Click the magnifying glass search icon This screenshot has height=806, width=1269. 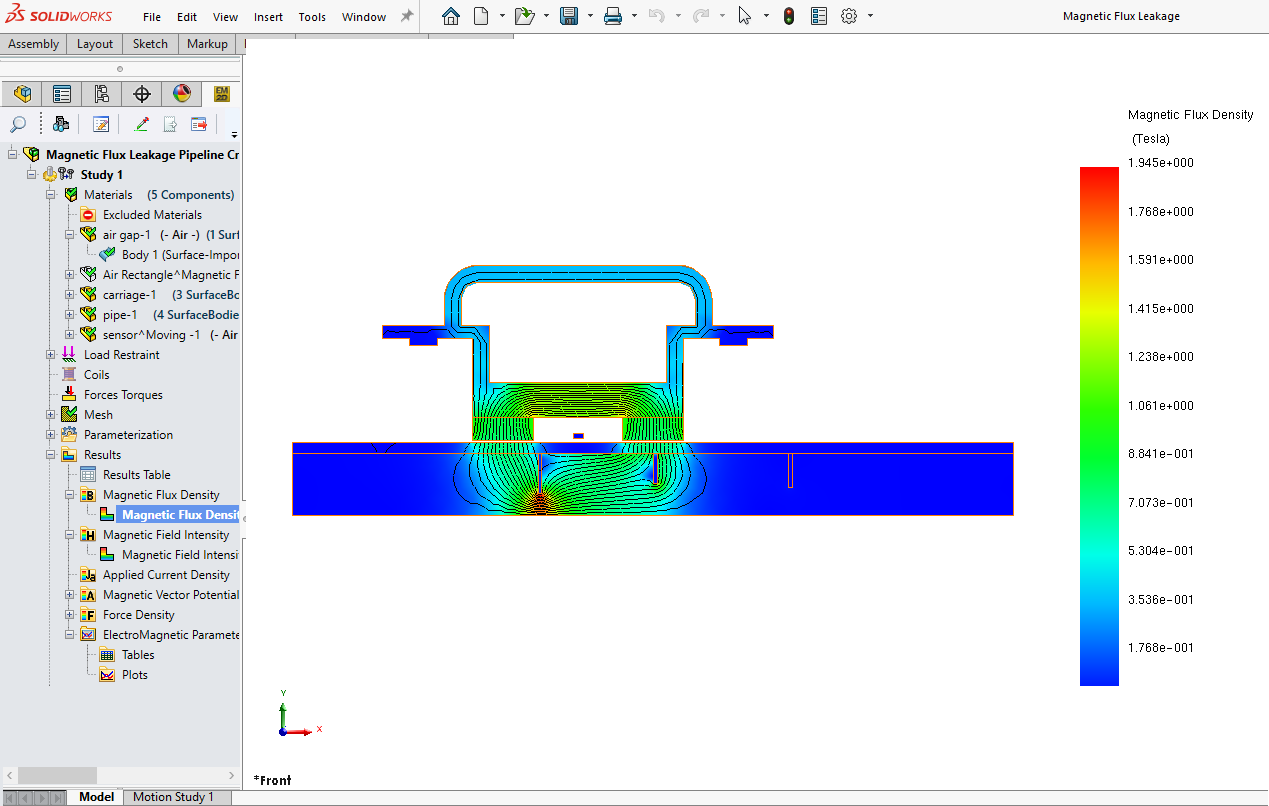click(18, 124)
